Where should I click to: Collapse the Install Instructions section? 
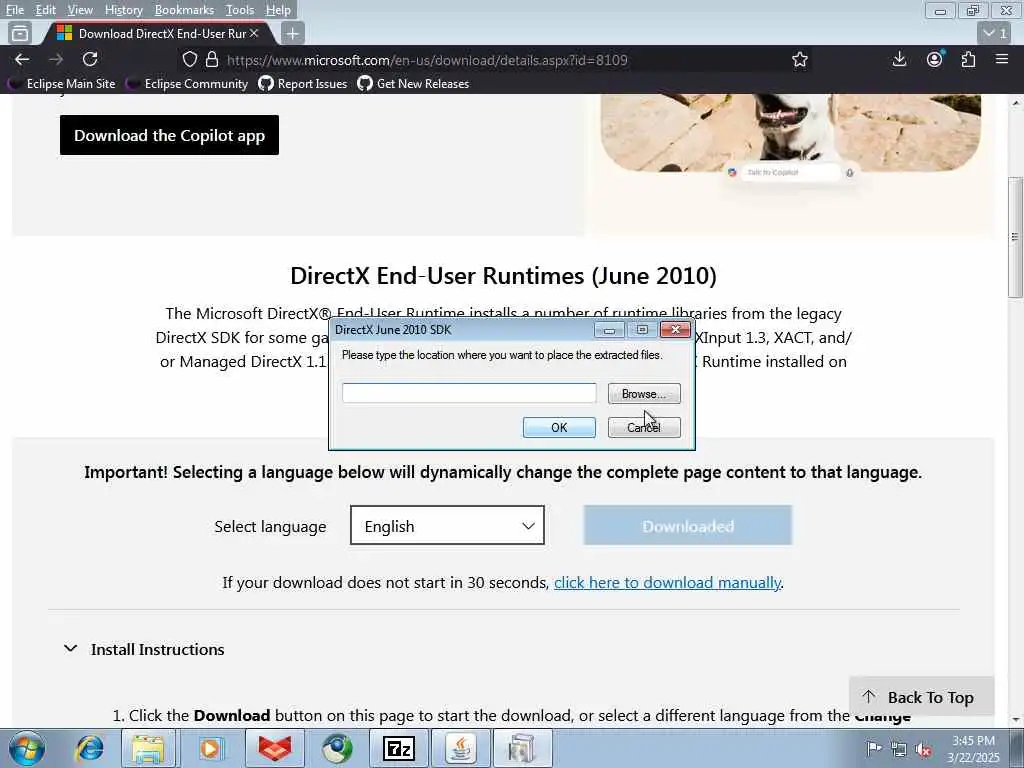[x=144, y=649]
